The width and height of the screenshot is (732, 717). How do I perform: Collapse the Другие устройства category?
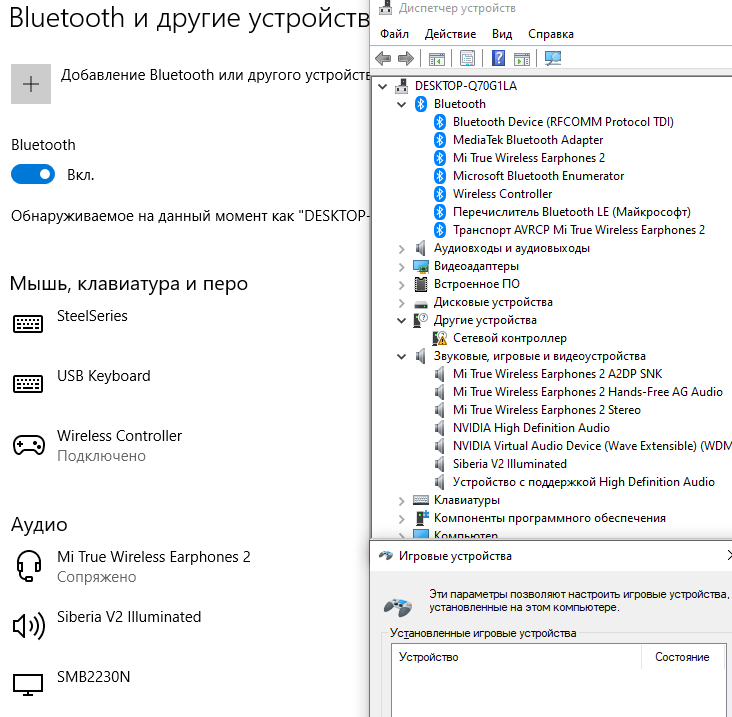[401, 320]
